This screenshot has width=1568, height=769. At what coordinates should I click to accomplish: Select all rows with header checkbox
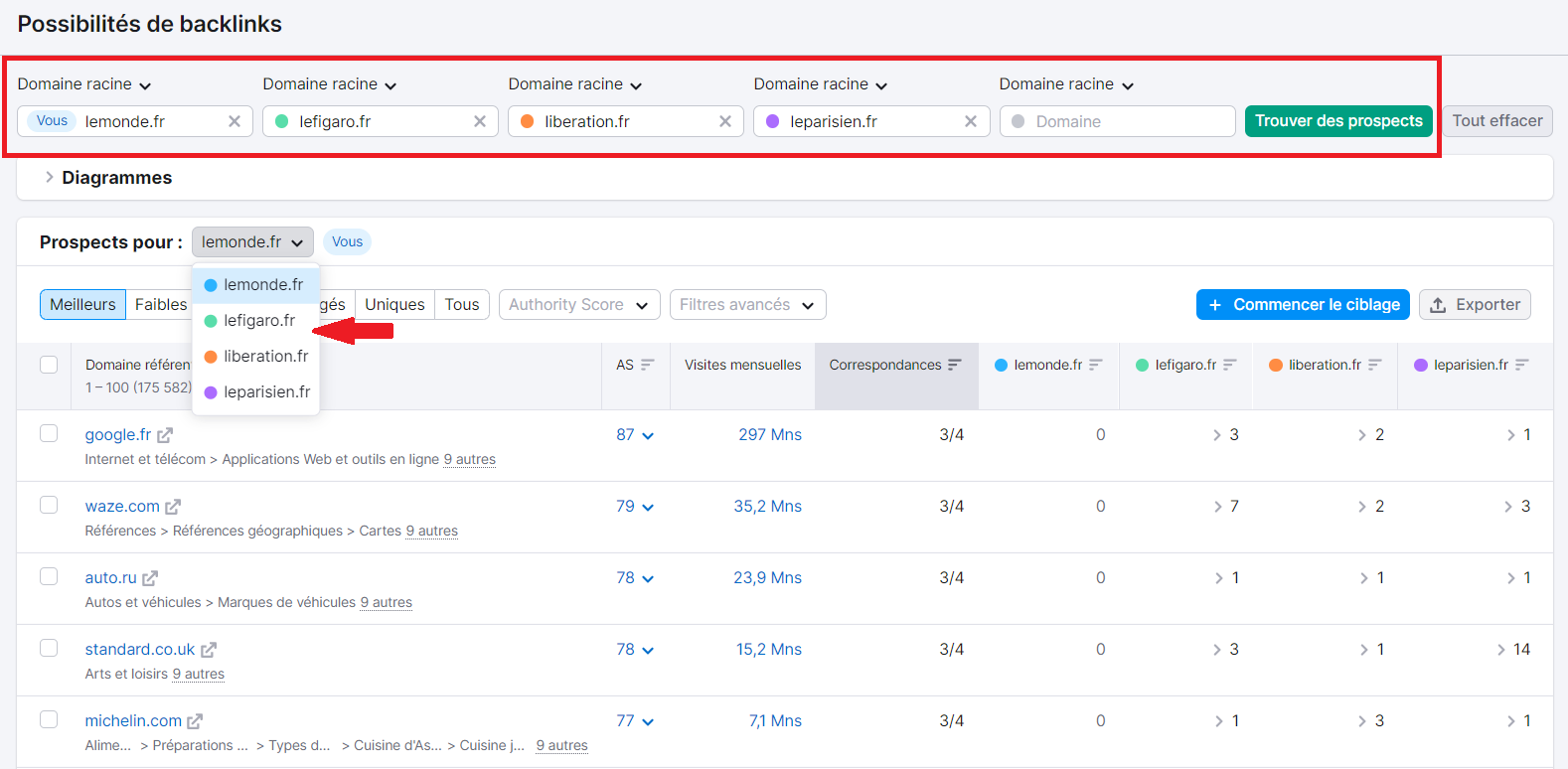point(49,365)
